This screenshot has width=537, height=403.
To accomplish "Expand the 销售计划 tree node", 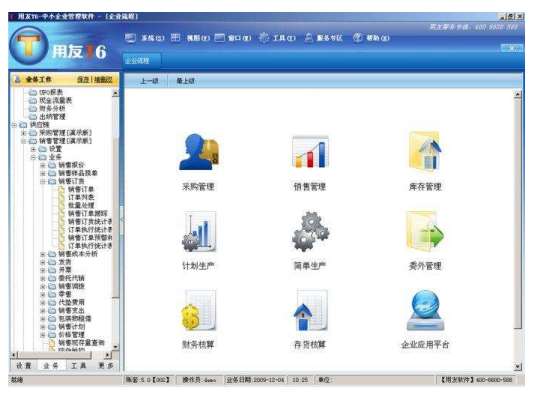I will 43,327.
